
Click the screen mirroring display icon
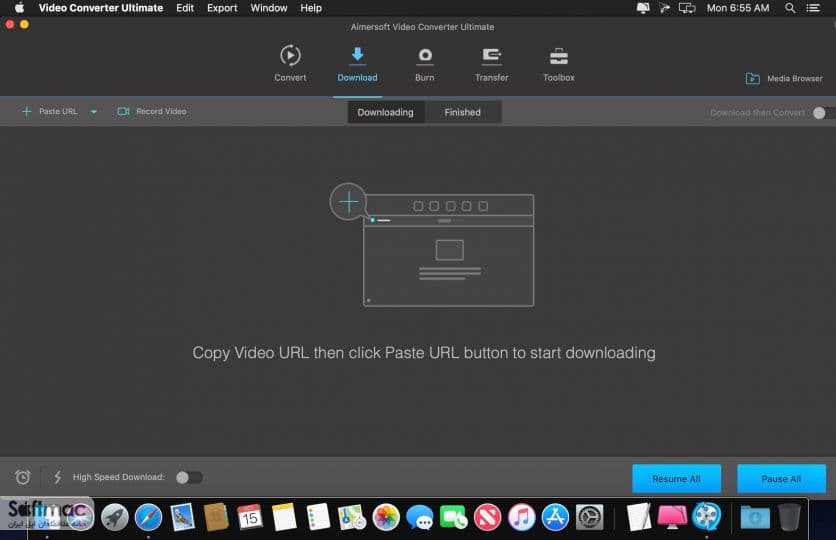click(x=687, y=8)
